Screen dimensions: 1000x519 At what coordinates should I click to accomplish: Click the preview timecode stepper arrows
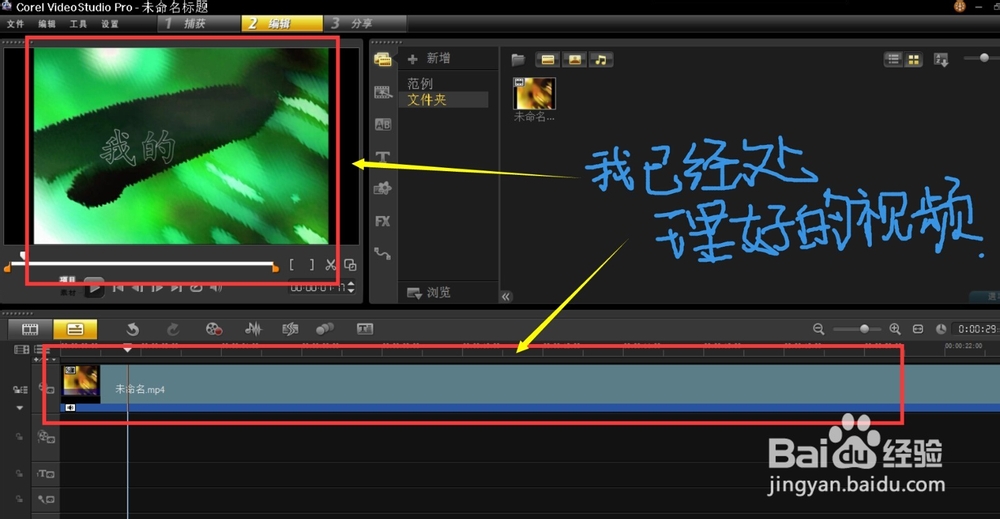pos(351,288)
